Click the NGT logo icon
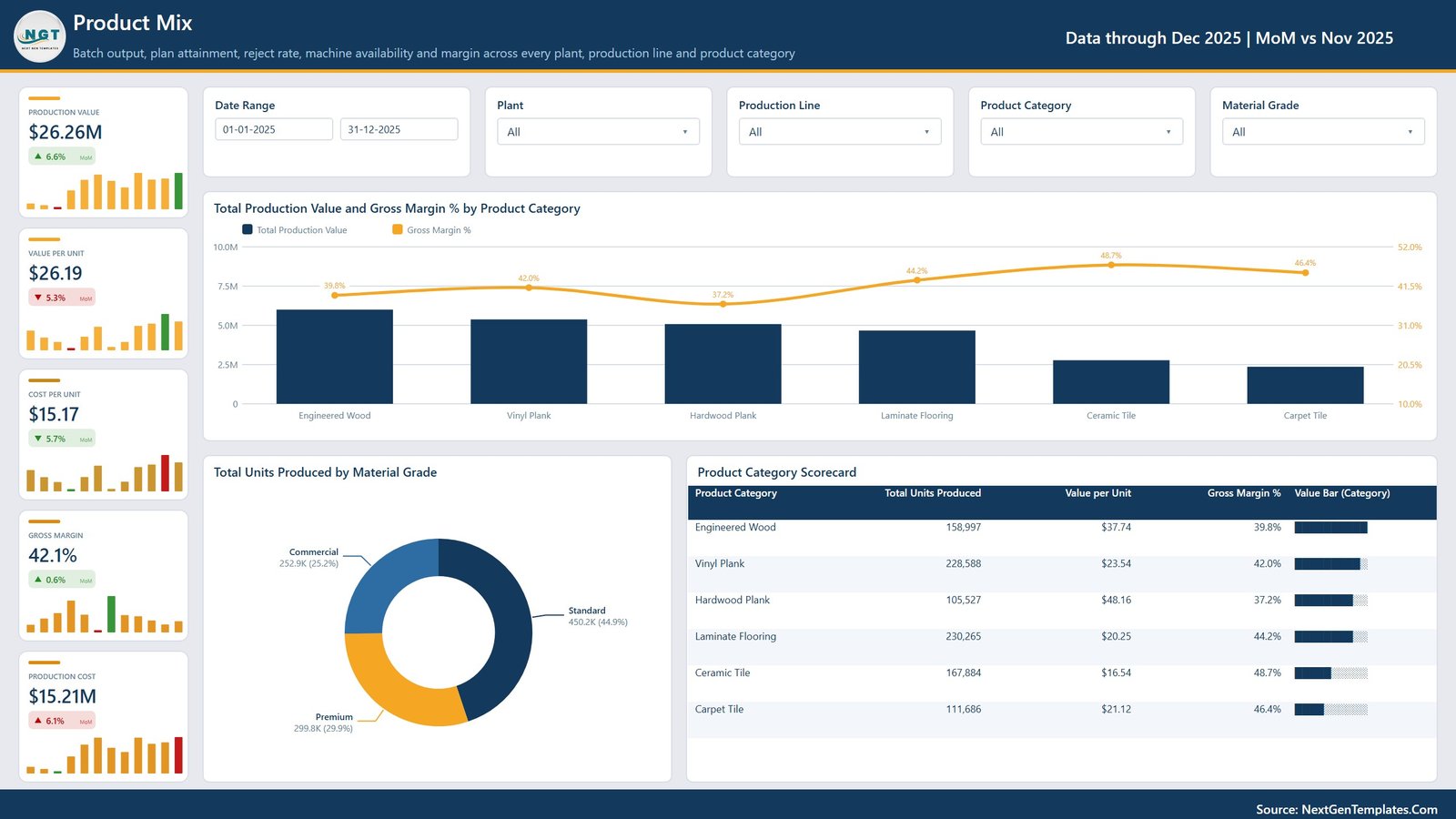 40,36
